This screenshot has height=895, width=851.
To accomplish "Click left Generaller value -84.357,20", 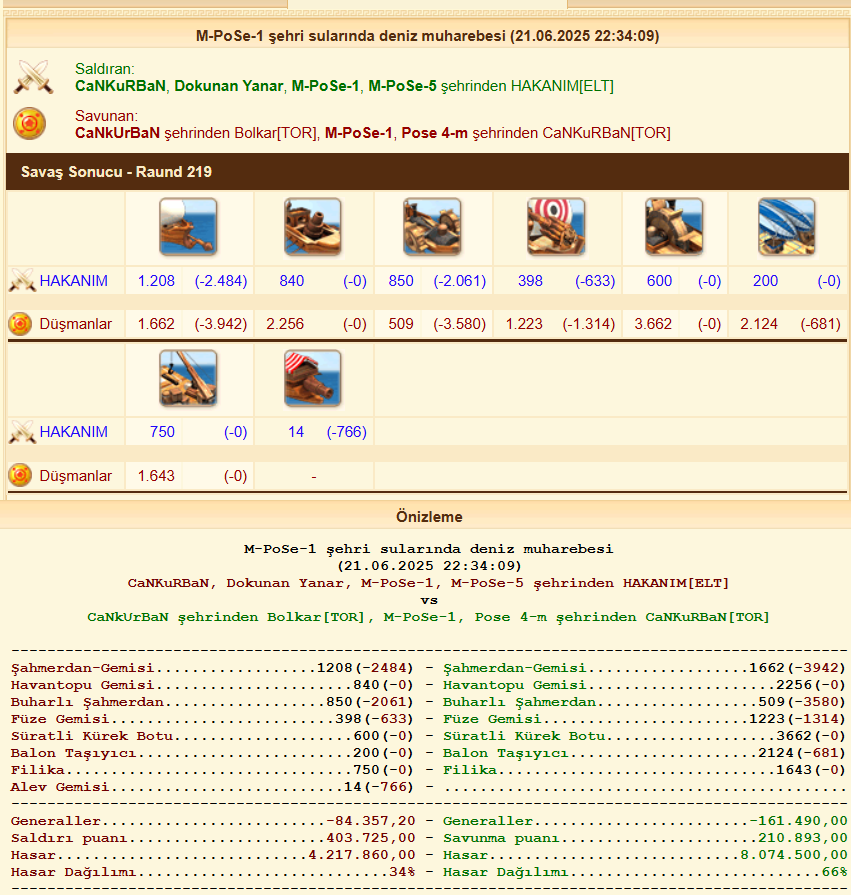I will (x=371, y=821).
